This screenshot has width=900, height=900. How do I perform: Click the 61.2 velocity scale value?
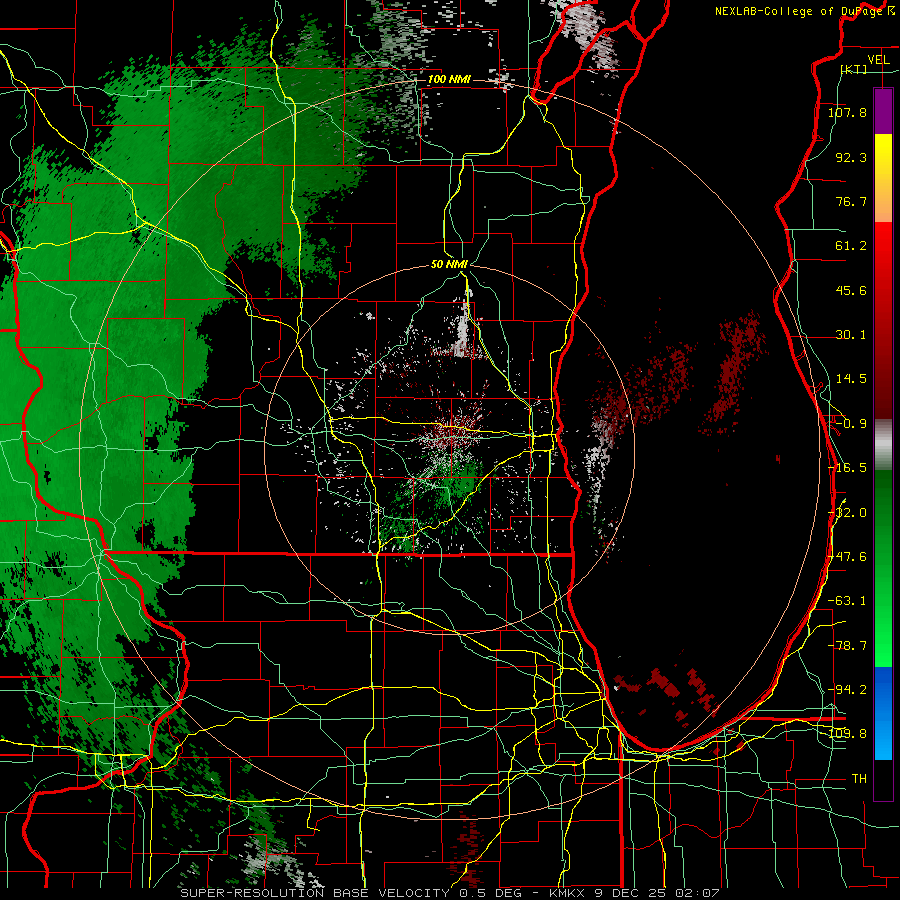pos(851,246)
